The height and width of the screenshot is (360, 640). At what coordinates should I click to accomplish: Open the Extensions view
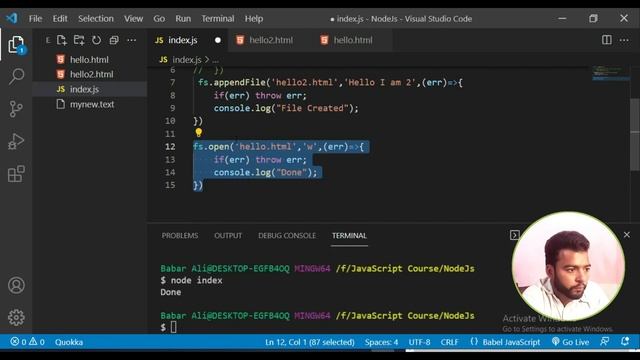coord(16,174)
